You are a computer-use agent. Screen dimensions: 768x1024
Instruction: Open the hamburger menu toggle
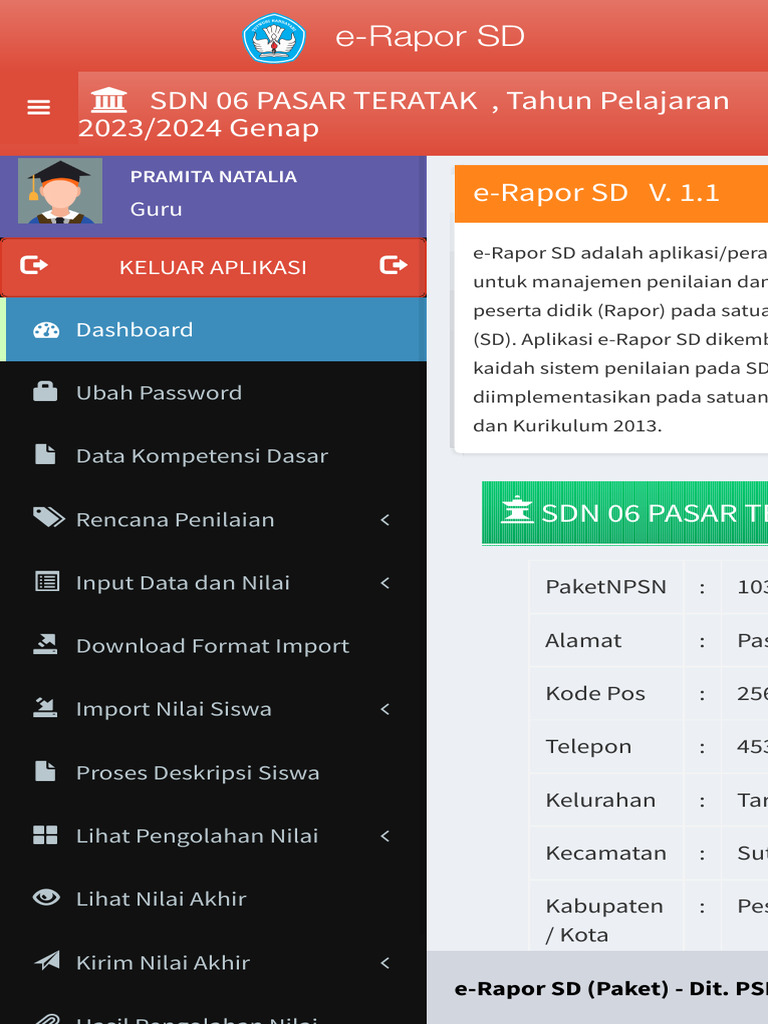click(x=39, y=107)
